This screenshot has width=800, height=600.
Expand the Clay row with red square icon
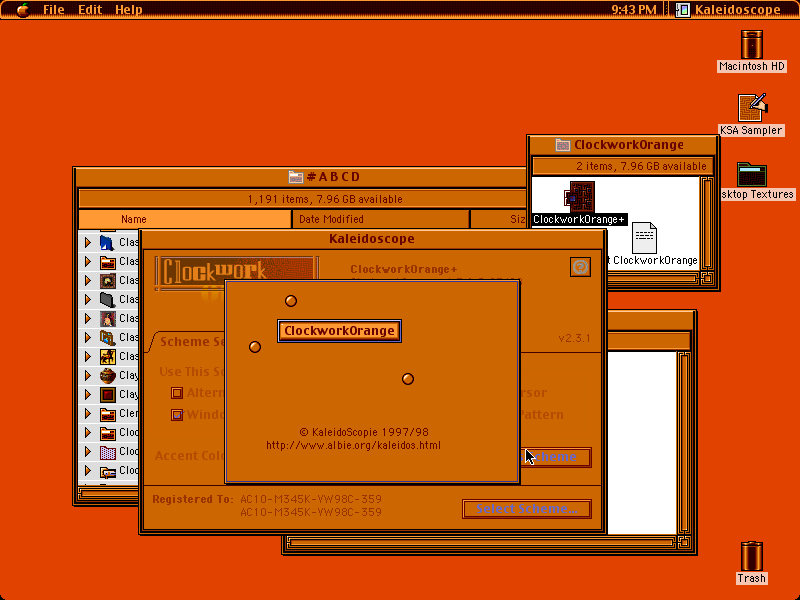click(x=88, y=394)
